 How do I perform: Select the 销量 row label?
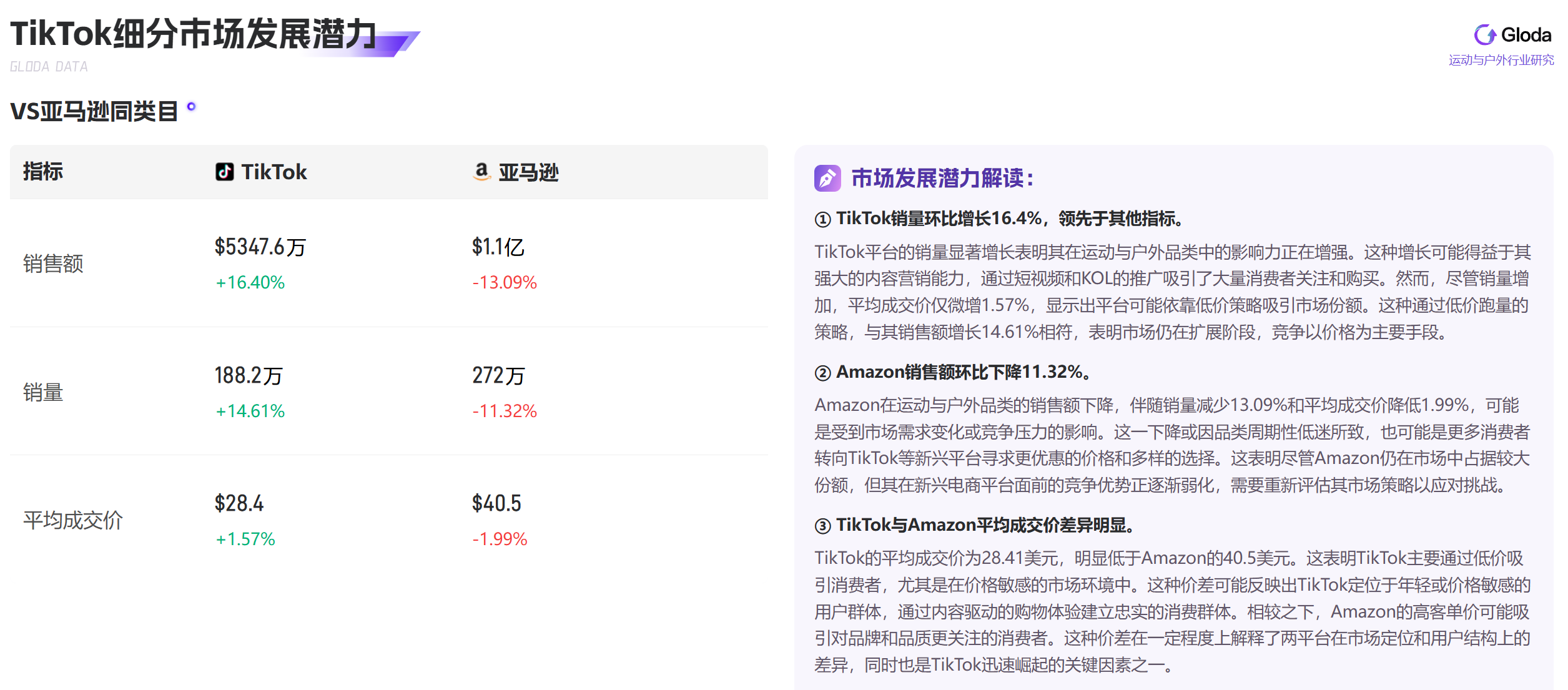[43, 392]
